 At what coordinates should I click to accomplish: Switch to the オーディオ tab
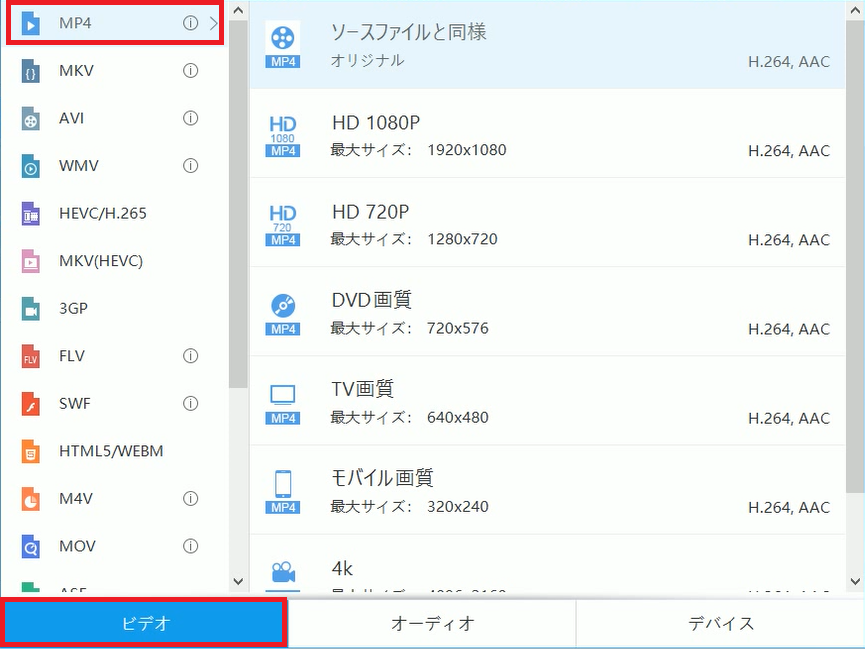pyautogui.click(x=432, y=624)
